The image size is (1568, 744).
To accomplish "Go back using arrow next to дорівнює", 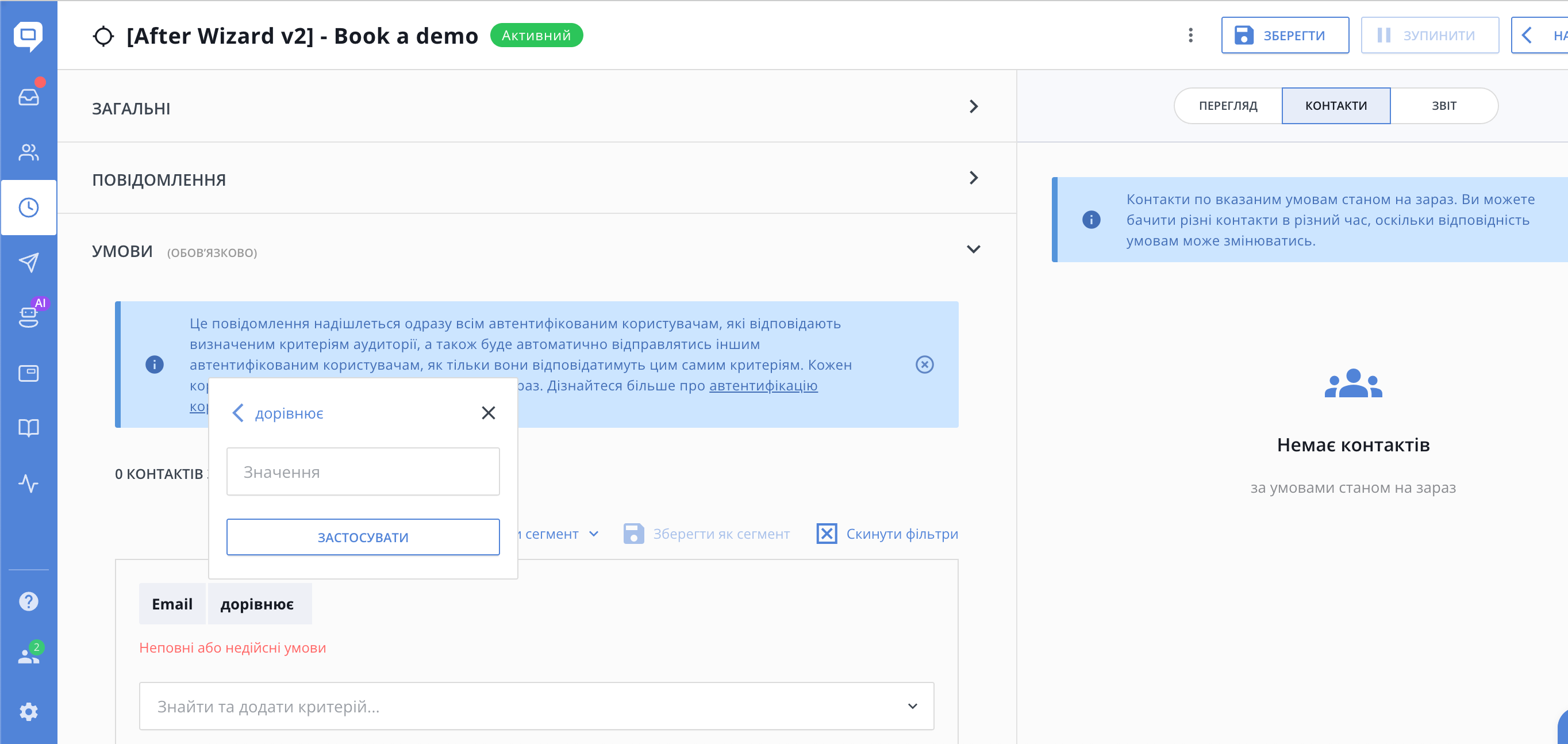I will pos(238,413).
